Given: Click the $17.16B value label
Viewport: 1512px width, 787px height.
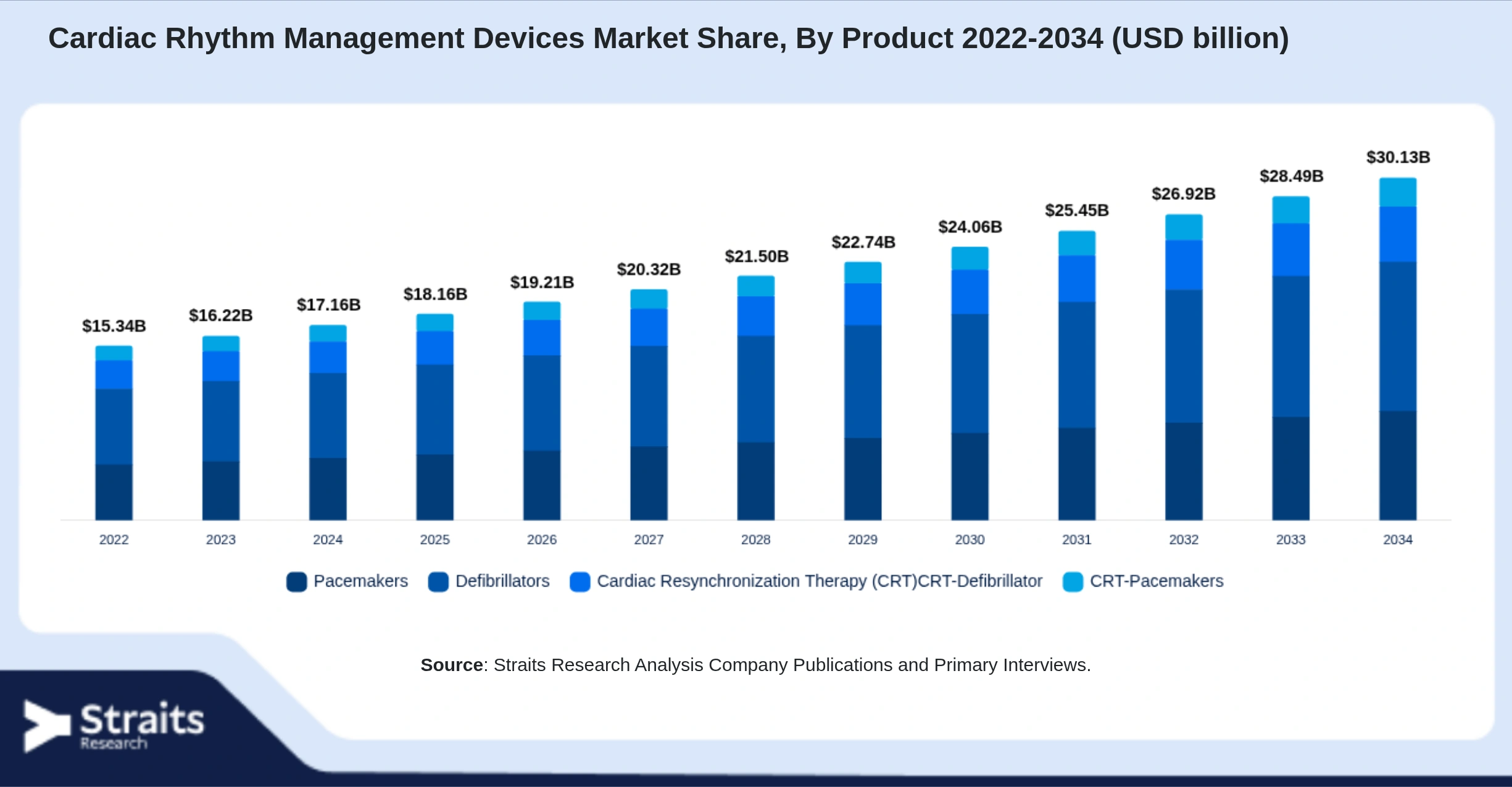Looking at the screenshot, I should pos(328,305).
